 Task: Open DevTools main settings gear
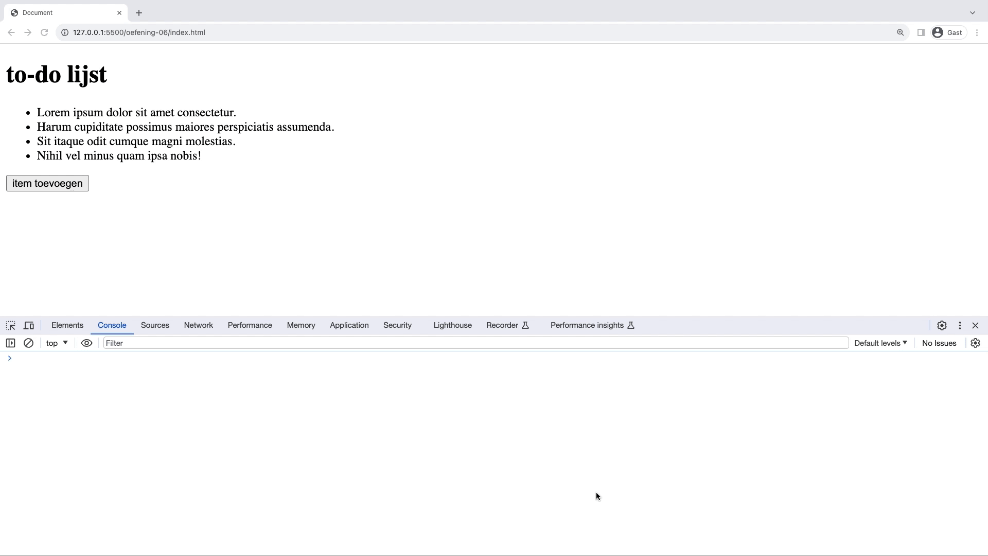[x=941, y=325]
